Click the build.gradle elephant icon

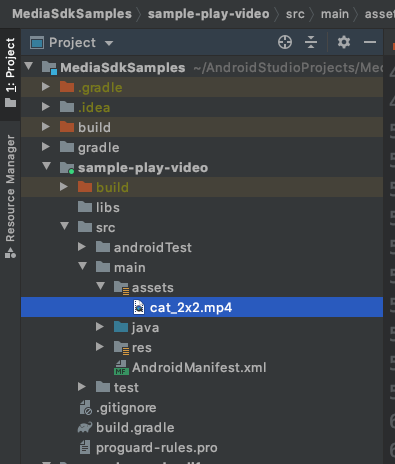85,427
